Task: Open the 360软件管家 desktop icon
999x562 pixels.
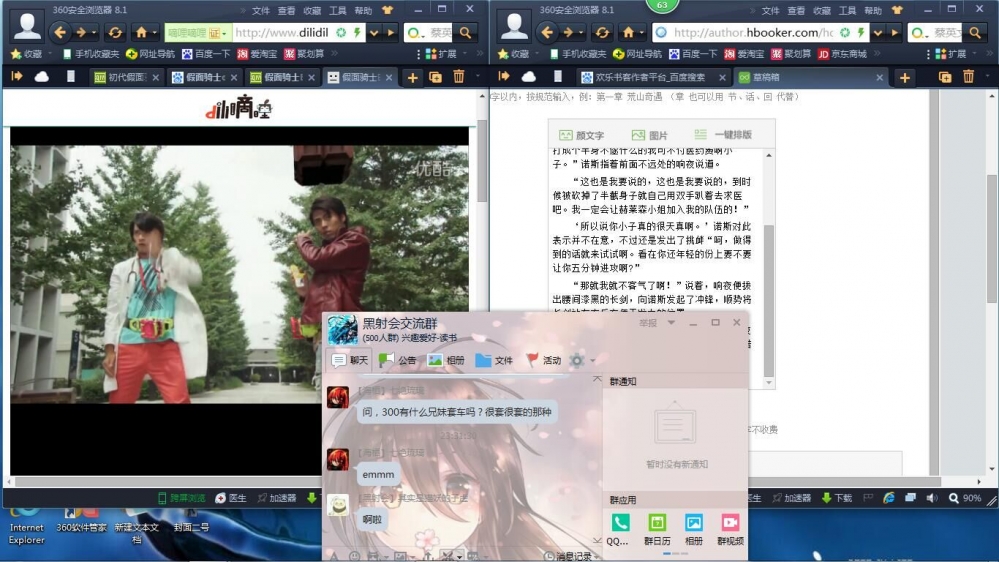Action: coord(81,521)
